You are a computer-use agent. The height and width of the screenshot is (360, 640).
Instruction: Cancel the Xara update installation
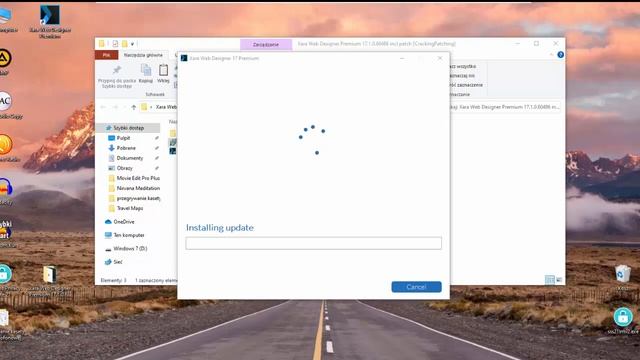(x=416, y=287)
